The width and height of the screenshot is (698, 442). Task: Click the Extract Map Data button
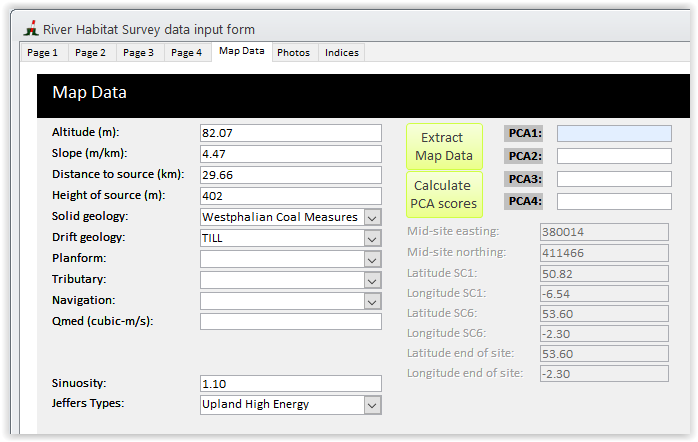click(x=444, y=146)
